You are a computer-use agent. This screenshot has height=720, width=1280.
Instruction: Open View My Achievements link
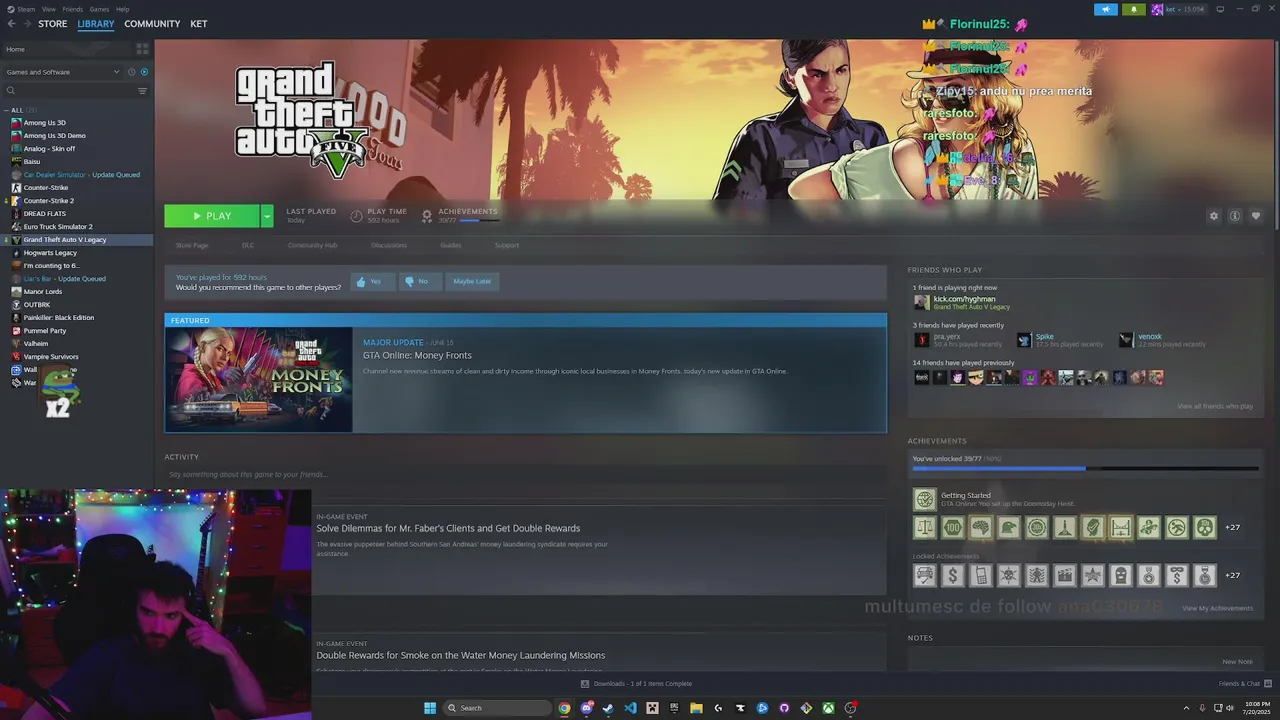pyautogui.click(x=1217, y=608)
